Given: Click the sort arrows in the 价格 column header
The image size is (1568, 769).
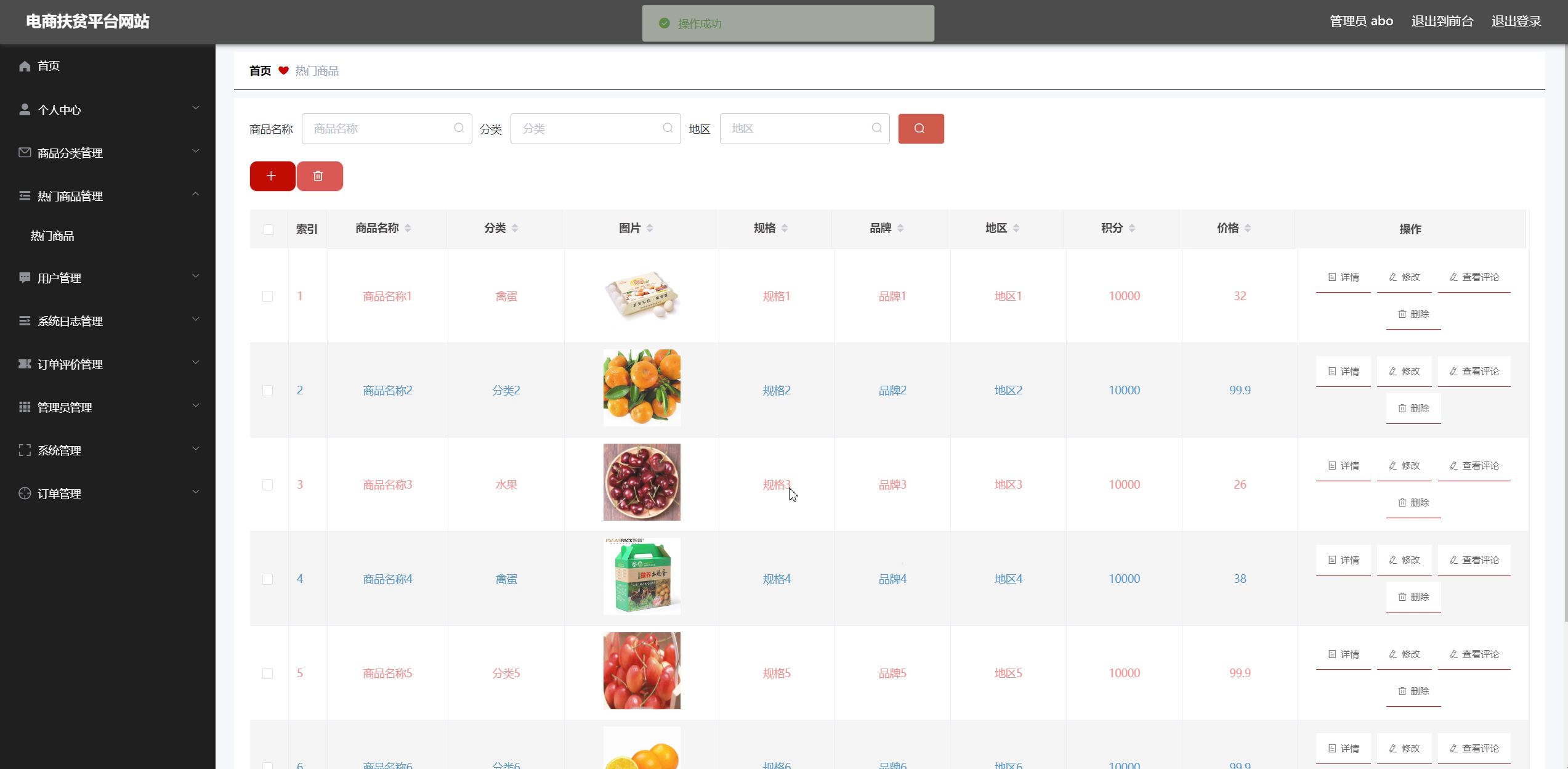Looking at the screenshot, I should pos(1248,229).
